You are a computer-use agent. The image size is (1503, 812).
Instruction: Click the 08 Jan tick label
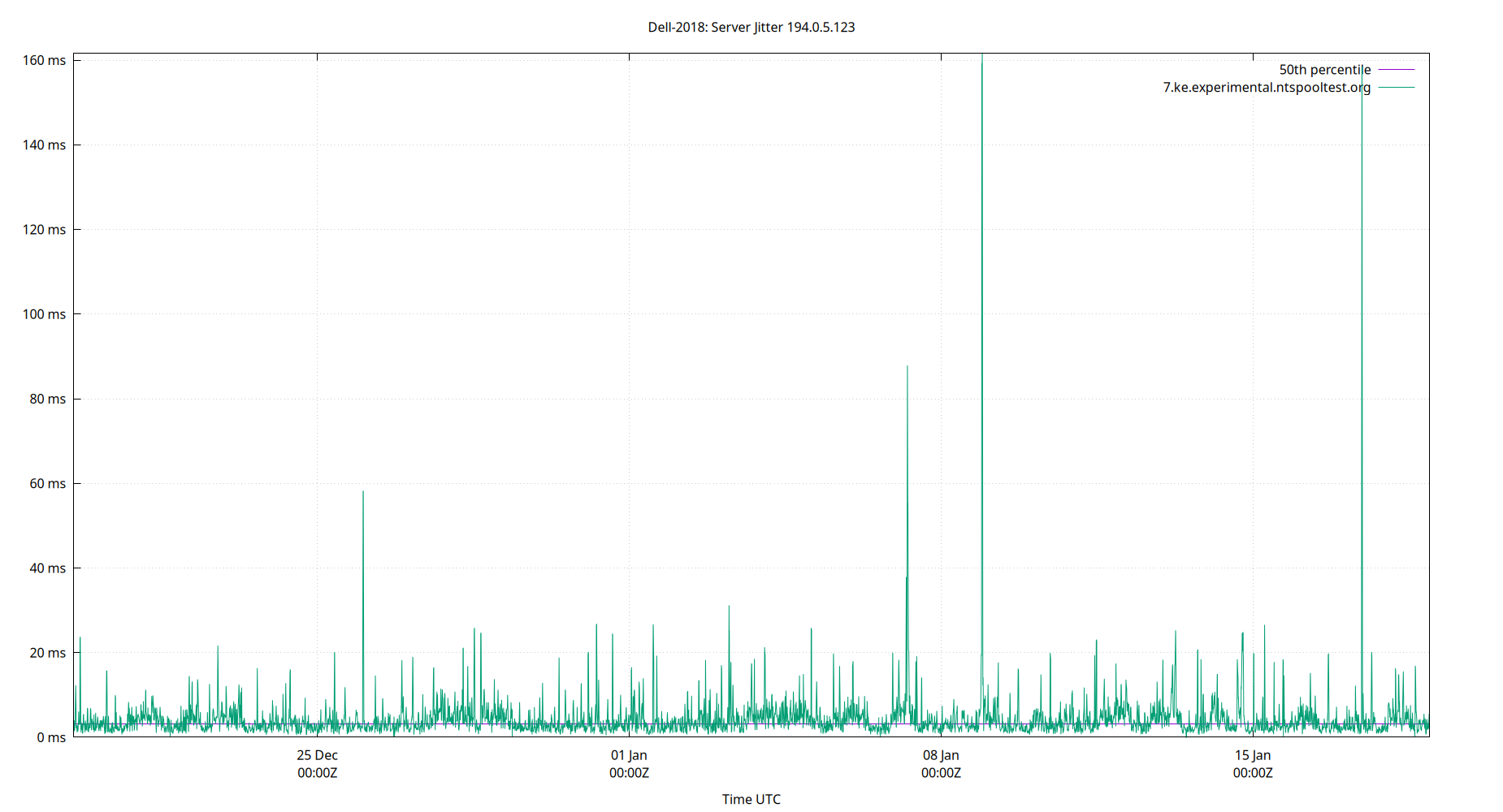coord(940,754)
